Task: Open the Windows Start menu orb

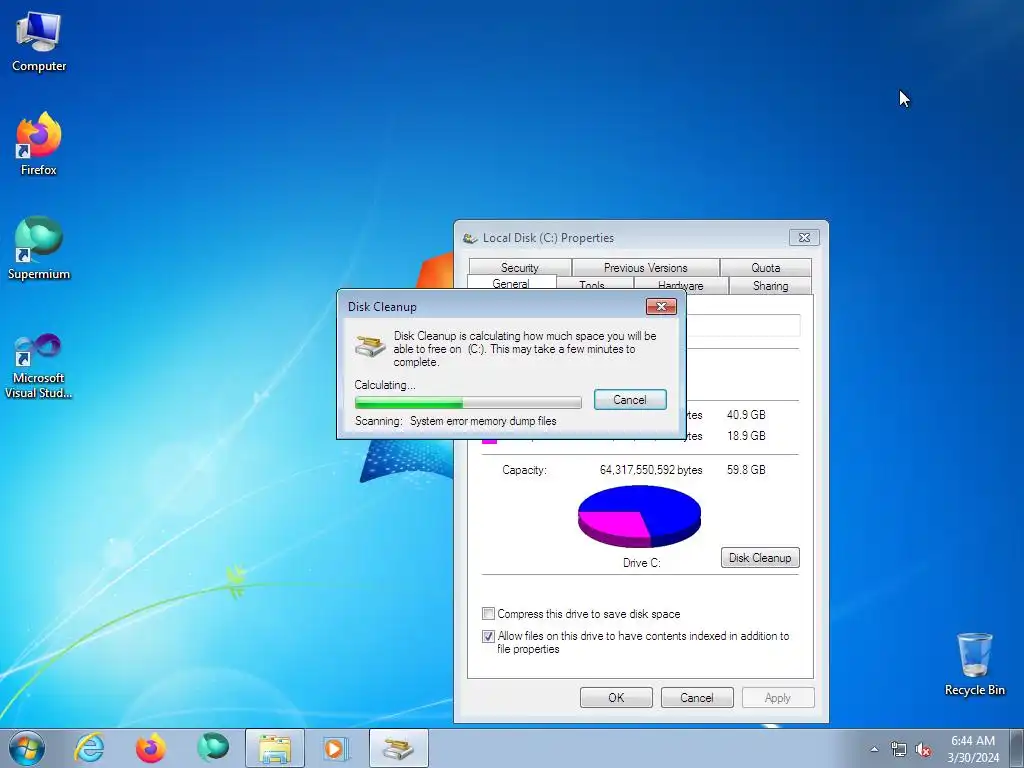Action: [x=27, y=748]
